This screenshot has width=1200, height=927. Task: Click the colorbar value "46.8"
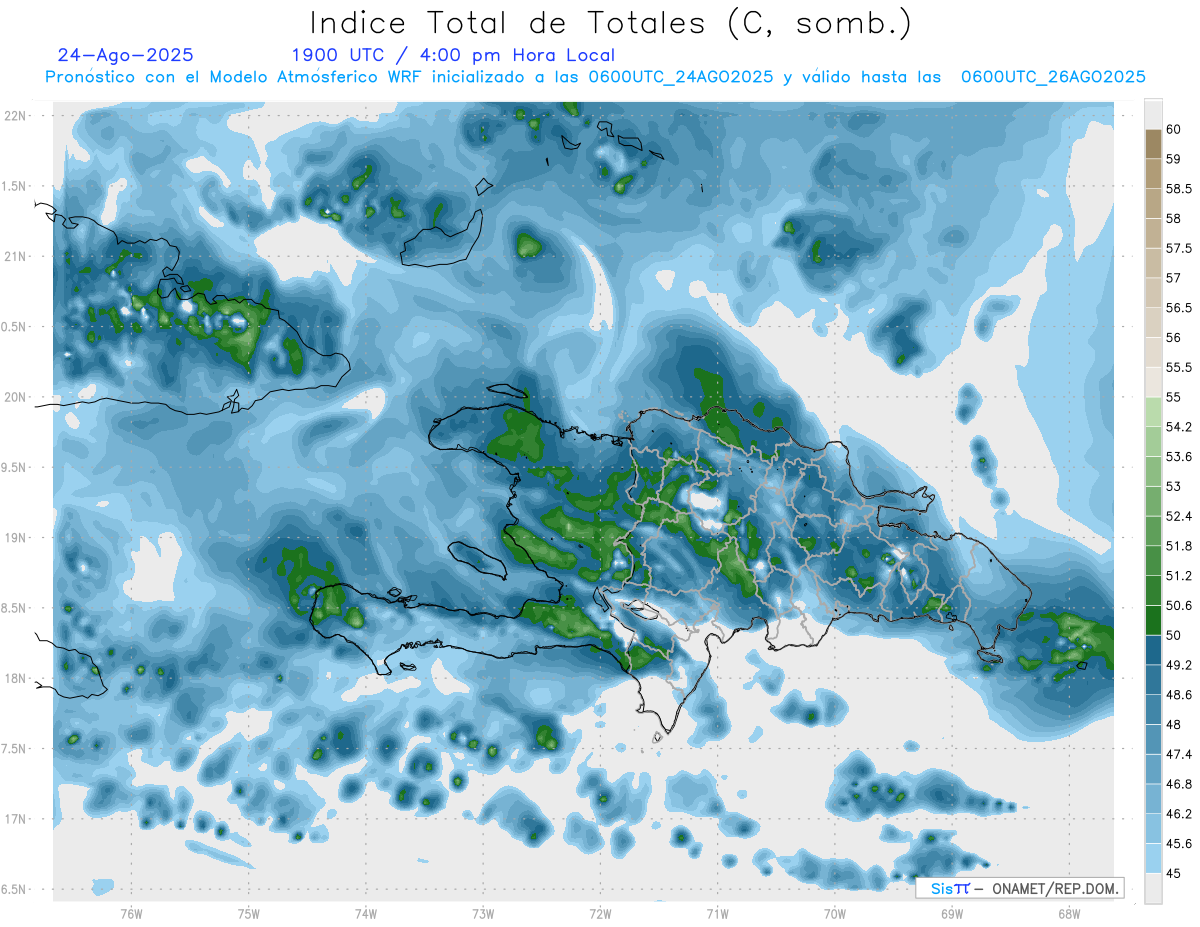tap(1178, 784)
